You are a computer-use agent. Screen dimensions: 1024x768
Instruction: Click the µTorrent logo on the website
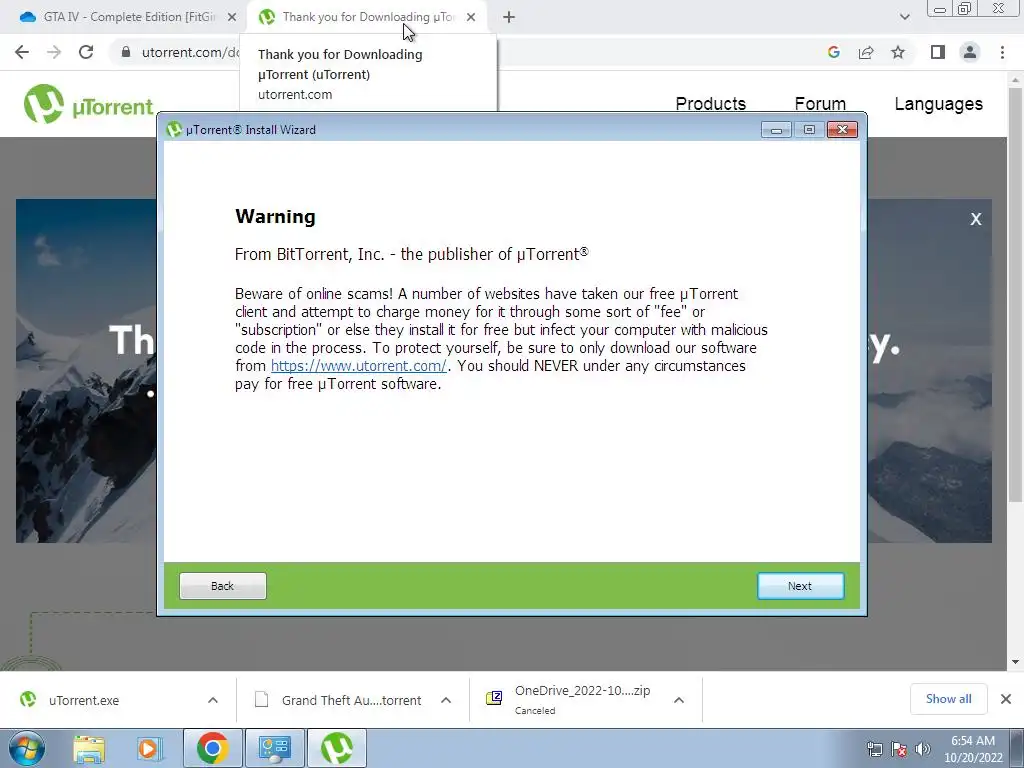coord(88,104)
